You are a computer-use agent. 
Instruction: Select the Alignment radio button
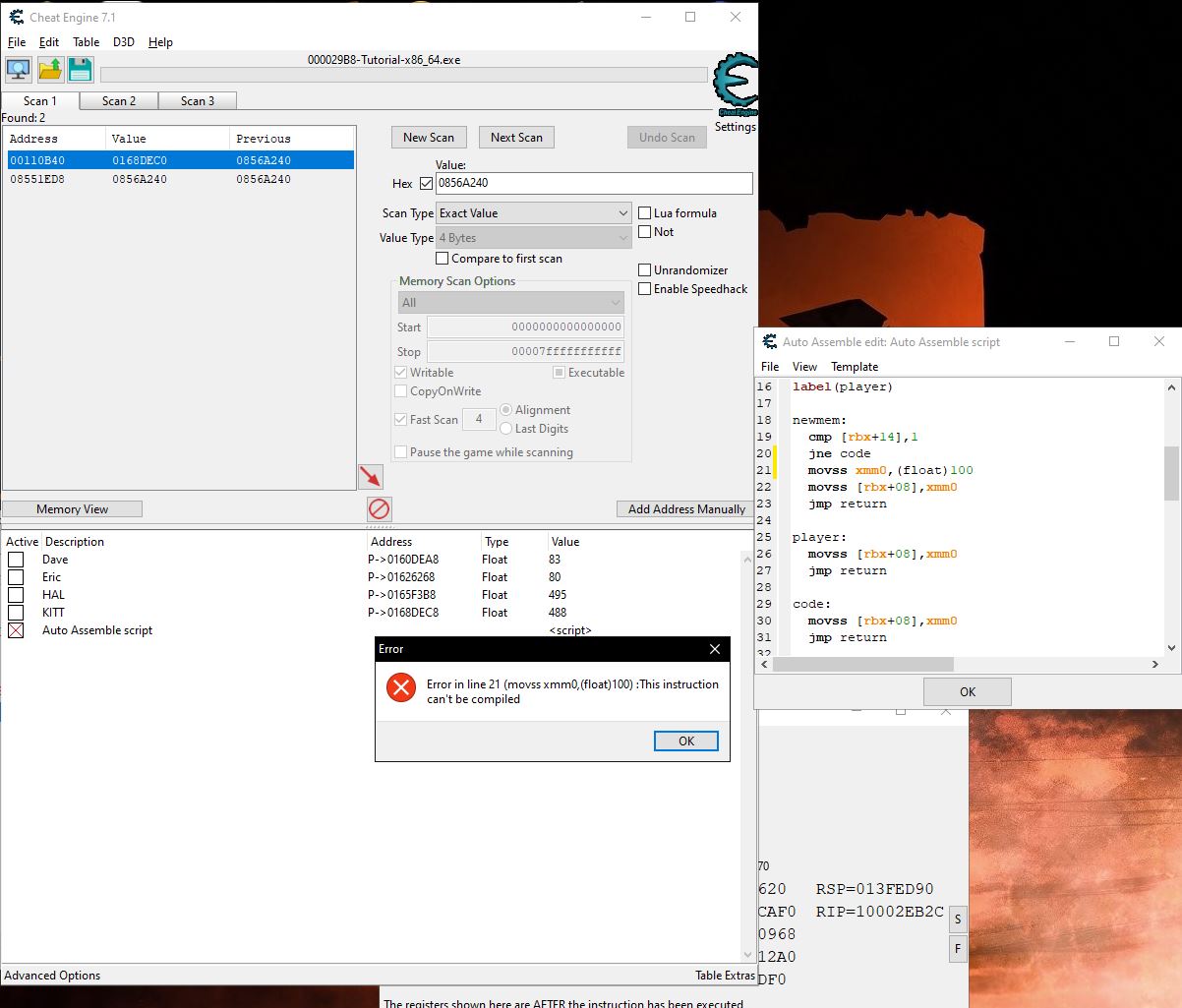pyautogui.click(x=506, y=410)
